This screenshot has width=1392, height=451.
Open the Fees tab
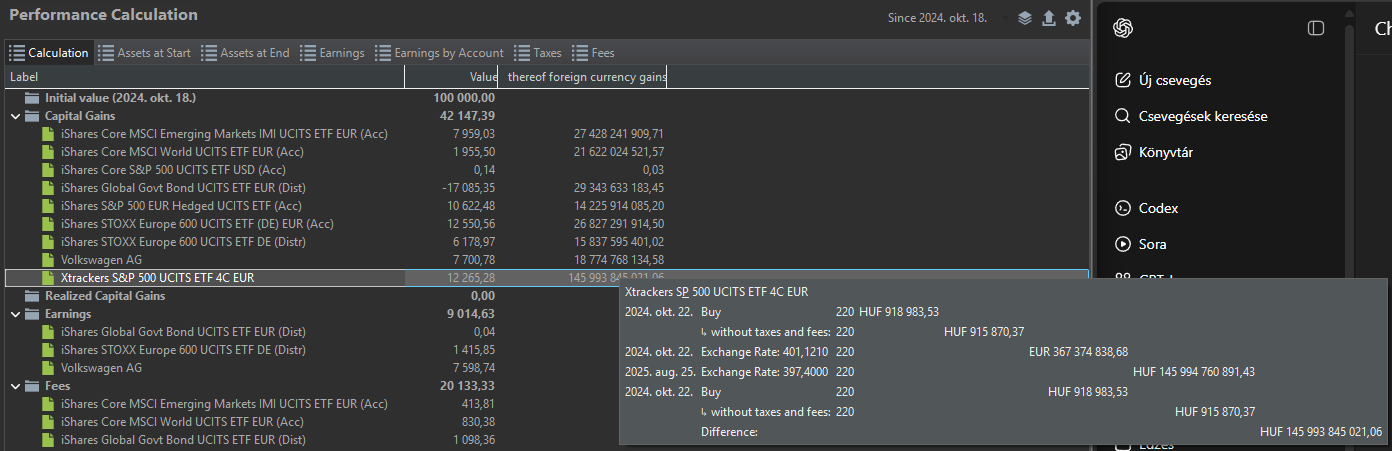click(593, 53)
